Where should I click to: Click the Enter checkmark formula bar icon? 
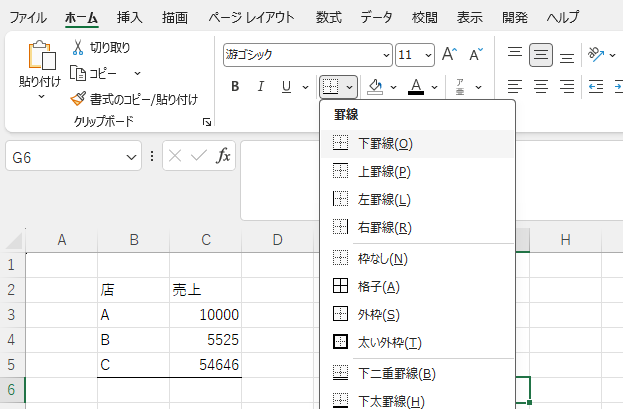click(199, 156)
